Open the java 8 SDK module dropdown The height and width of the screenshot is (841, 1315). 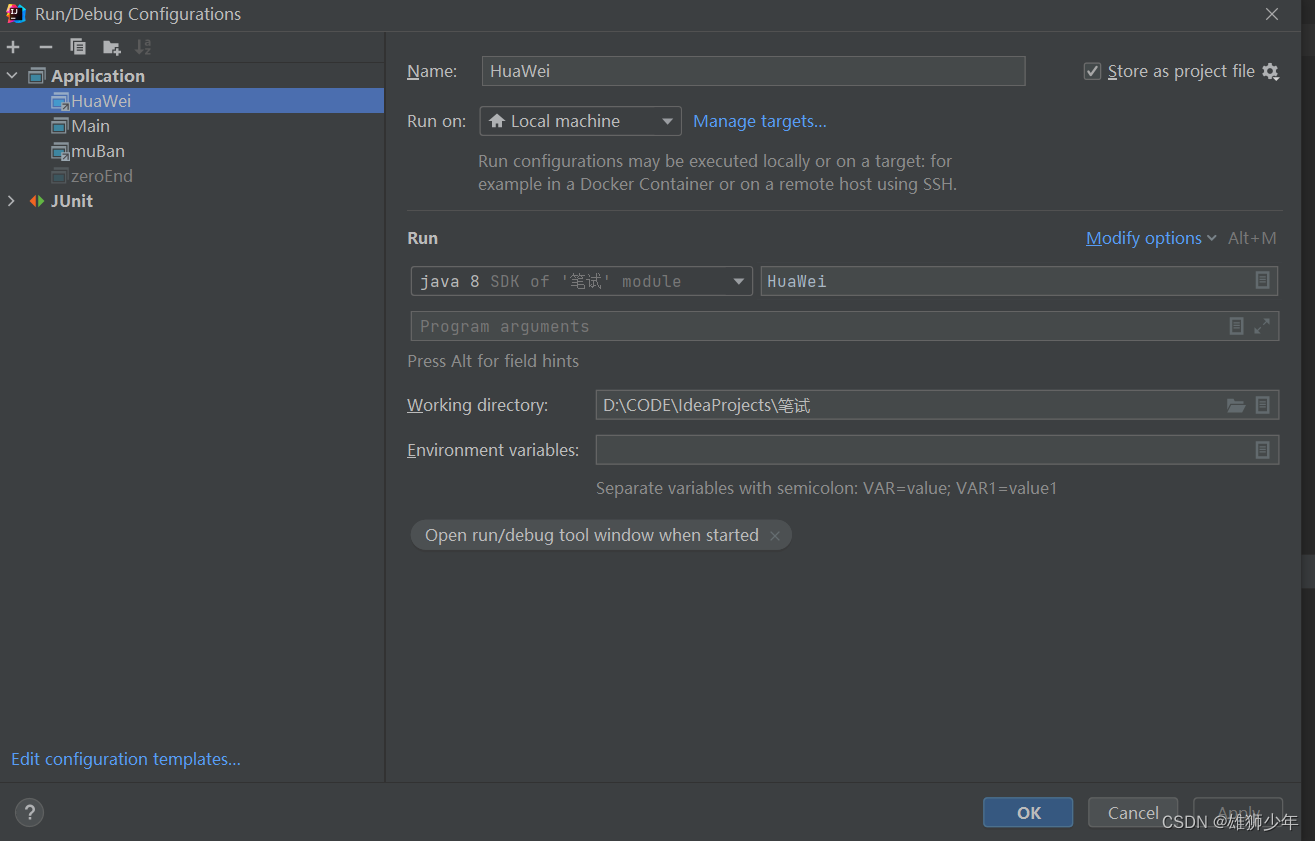(582, 281)
